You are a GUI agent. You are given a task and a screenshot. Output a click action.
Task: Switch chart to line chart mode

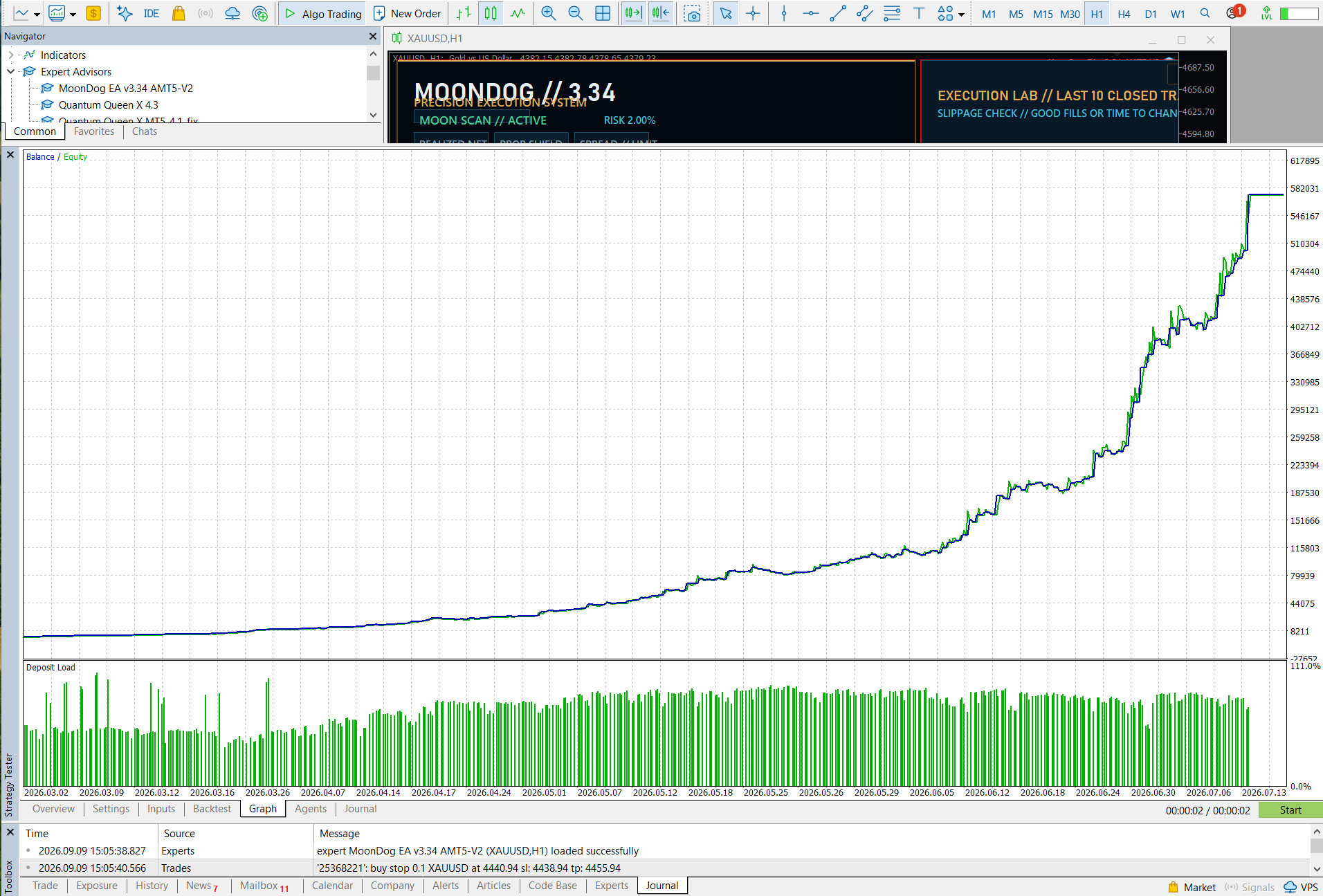tap(518, 13)
